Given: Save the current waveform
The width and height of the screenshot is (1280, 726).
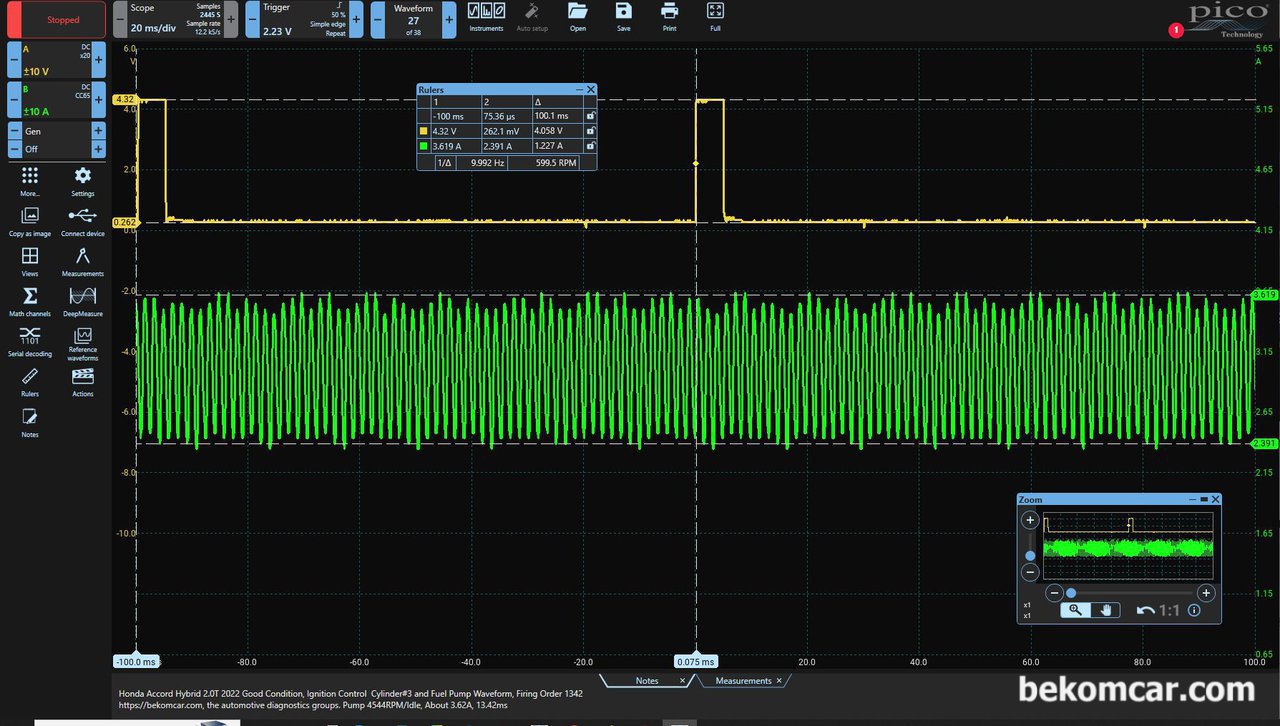Looking at the screenshot, I should pyautogui.click(x=624, y=15).
